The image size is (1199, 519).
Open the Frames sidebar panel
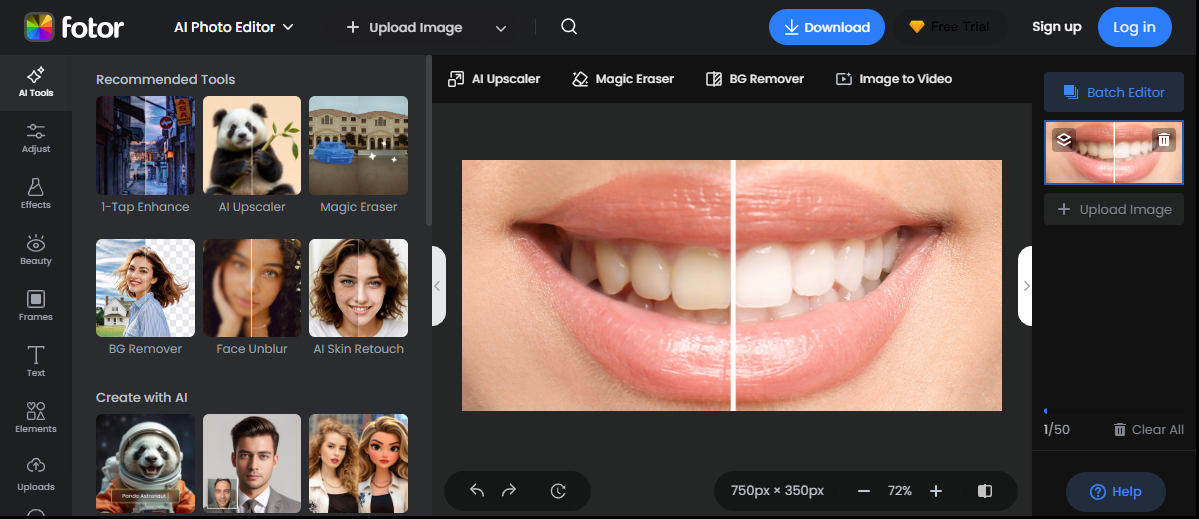(x=36, y=305)
